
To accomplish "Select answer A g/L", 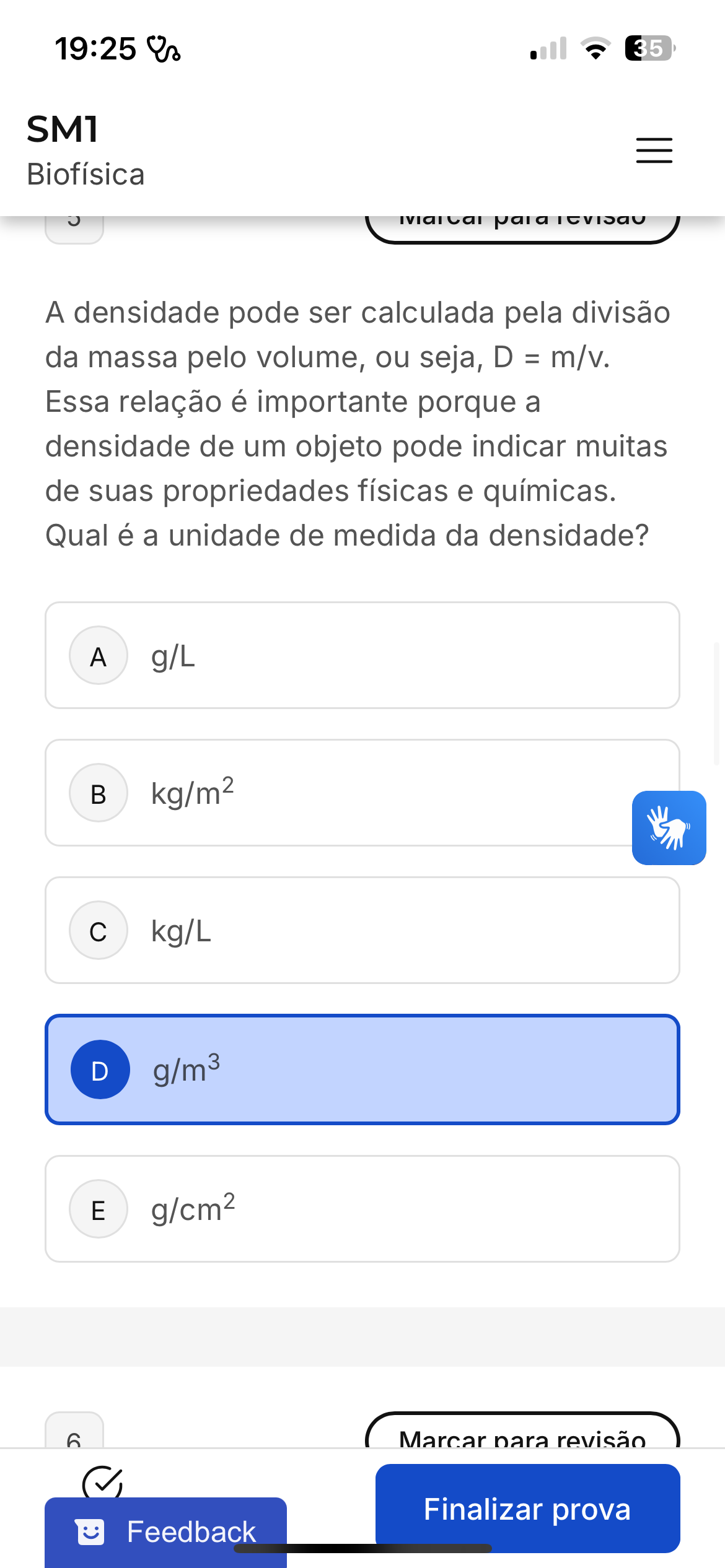I will tap(362, 655).
